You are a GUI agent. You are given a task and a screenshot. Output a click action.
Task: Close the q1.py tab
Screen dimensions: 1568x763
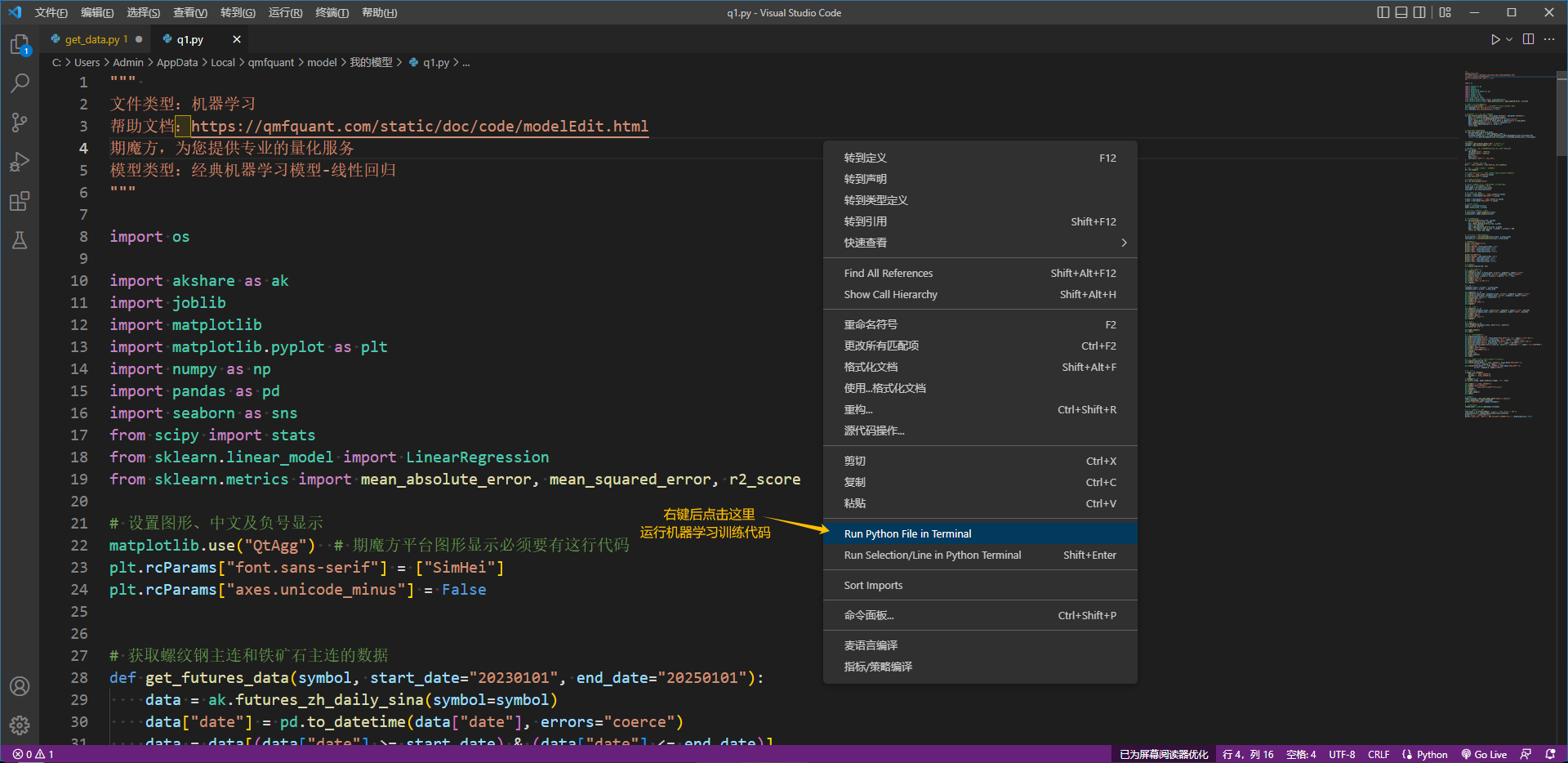pos(237,39)
